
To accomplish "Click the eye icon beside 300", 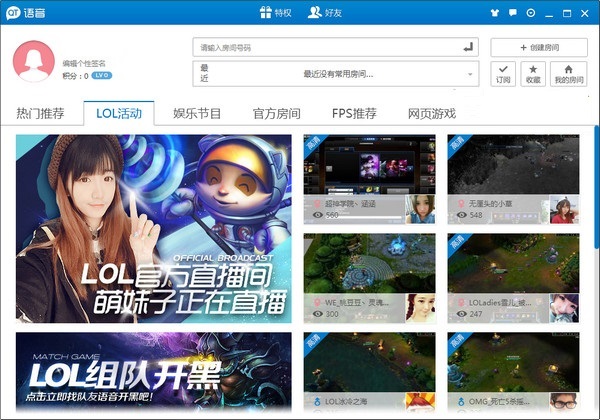I will point(318,314).
